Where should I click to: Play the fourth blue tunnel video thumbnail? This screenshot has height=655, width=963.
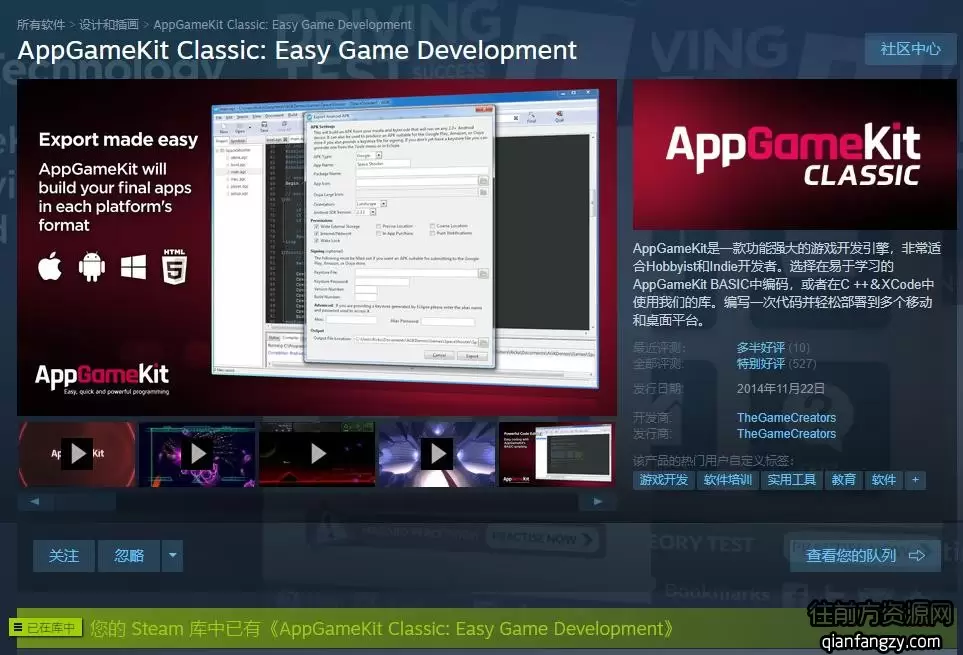(437, 454)
